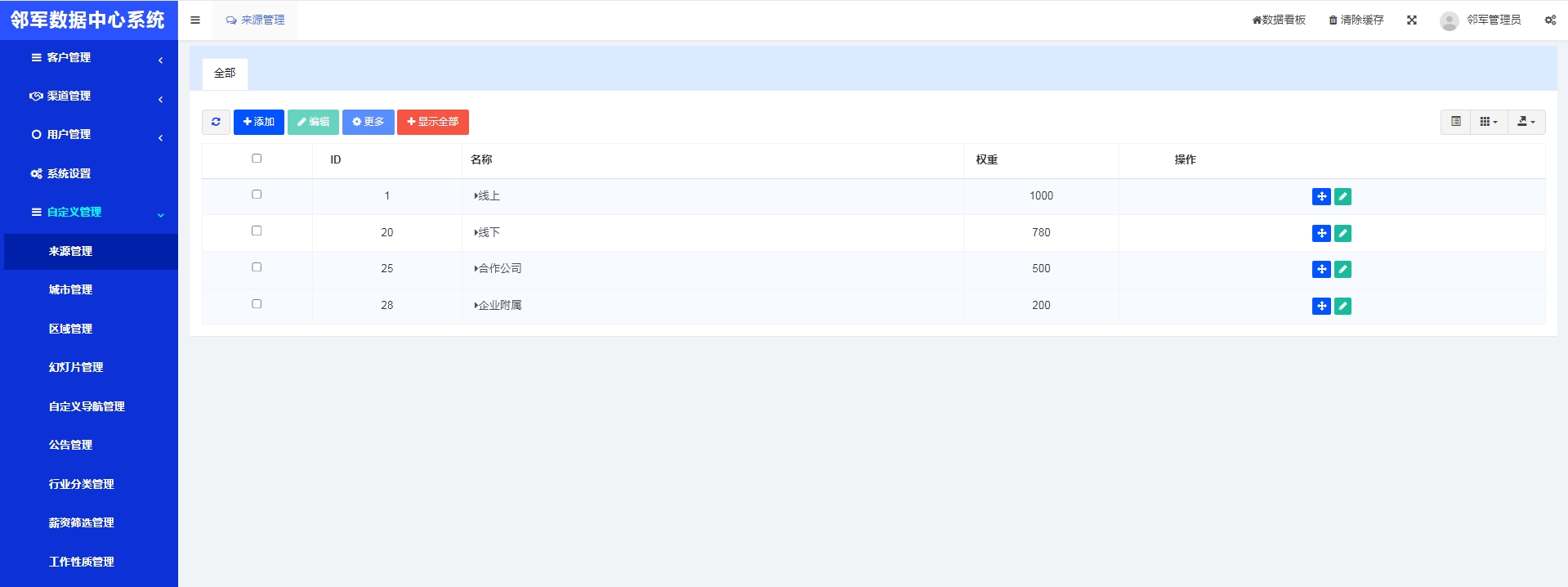Open the settings gears icon top-right
This screenshot has height=587, width=1568.
pos(1550,20)
